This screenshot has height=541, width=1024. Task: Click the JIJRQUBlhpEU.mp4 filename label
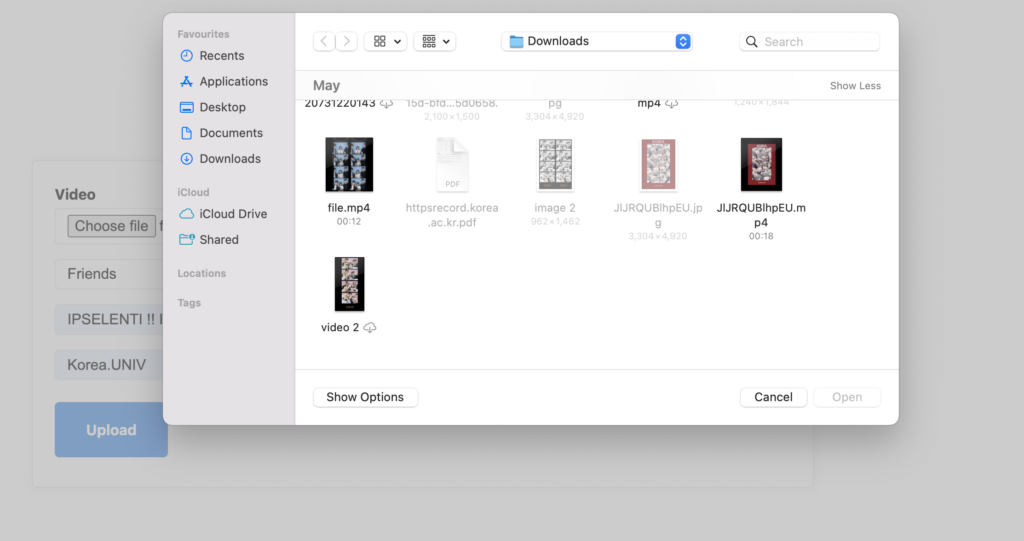[x=761, y=215]
